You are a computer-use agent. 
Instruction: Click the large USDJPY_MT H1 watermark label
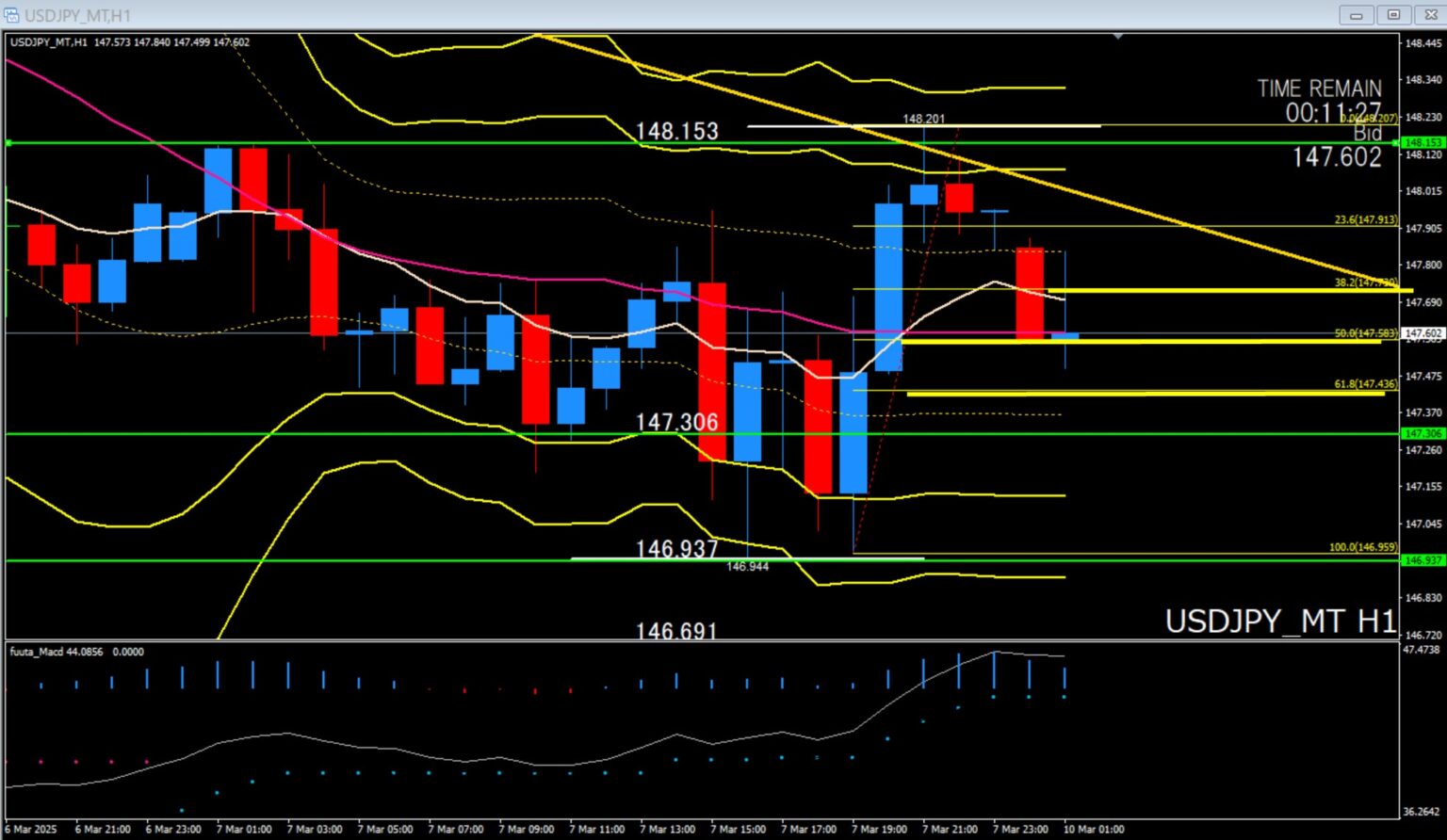click(x=1280, y=622)
